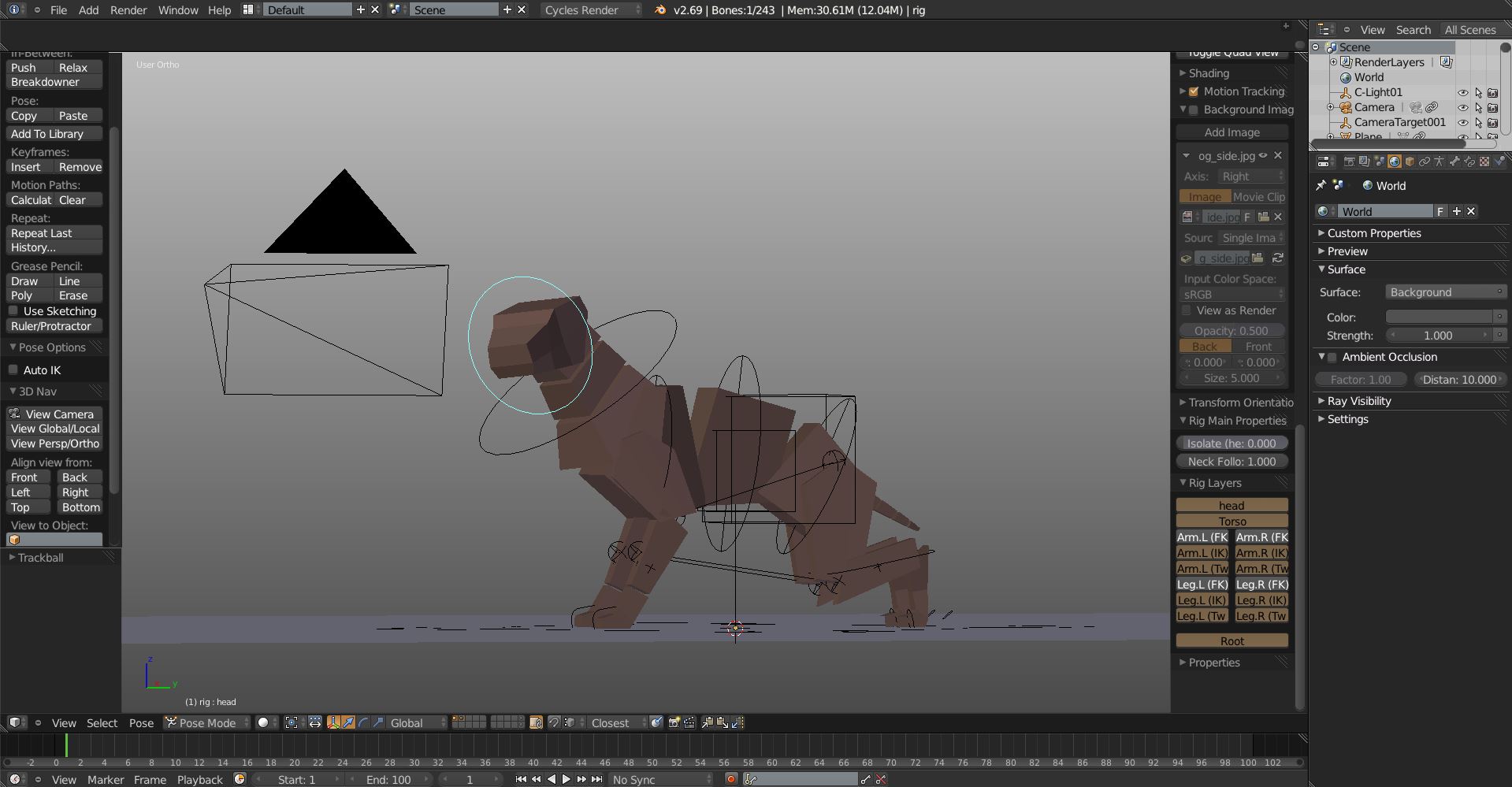
Task: Select the translate manipulator arrow icon
Action: coord(348,722)
